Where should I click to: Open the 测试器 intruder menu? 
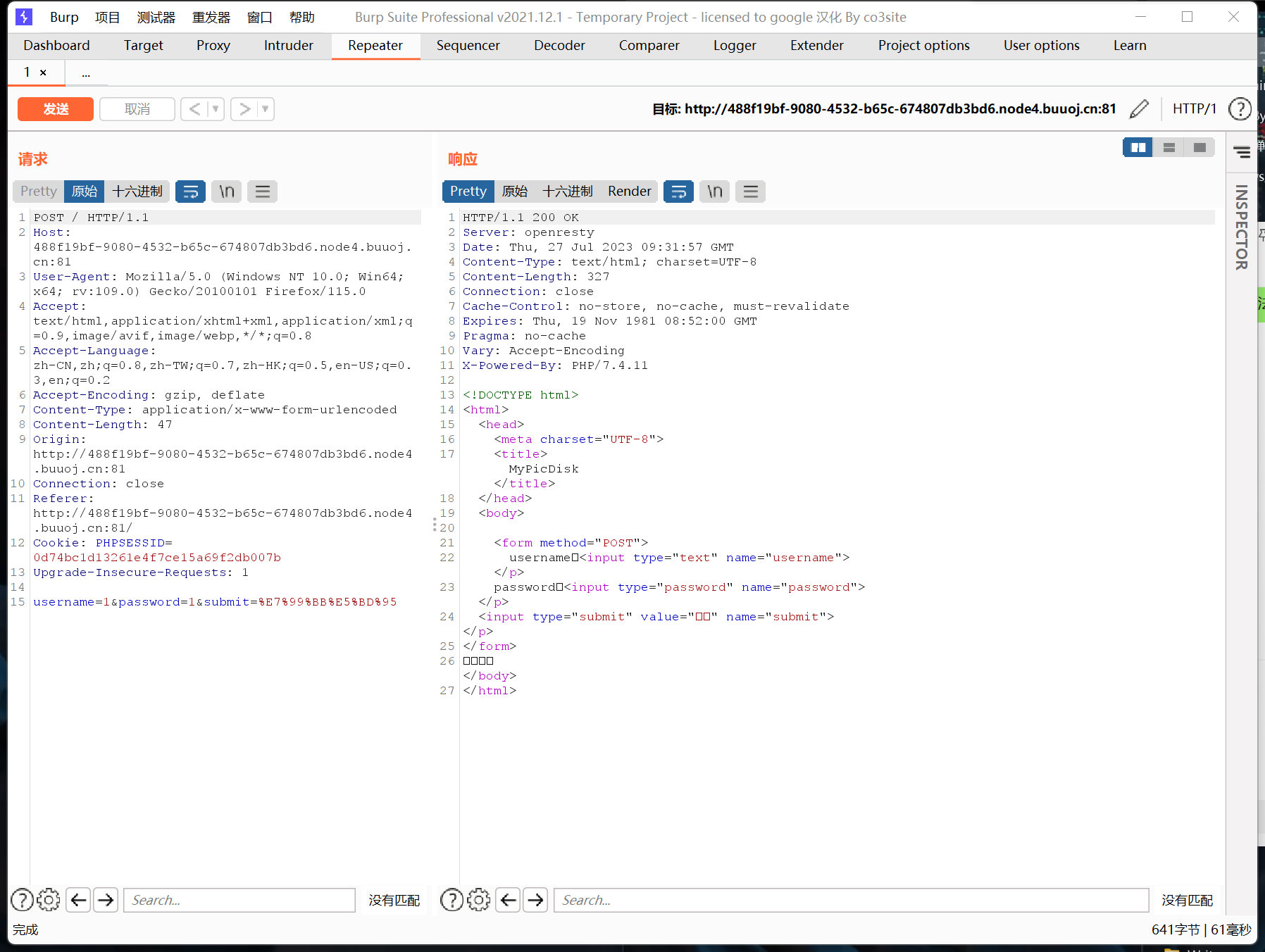(156, 17)
